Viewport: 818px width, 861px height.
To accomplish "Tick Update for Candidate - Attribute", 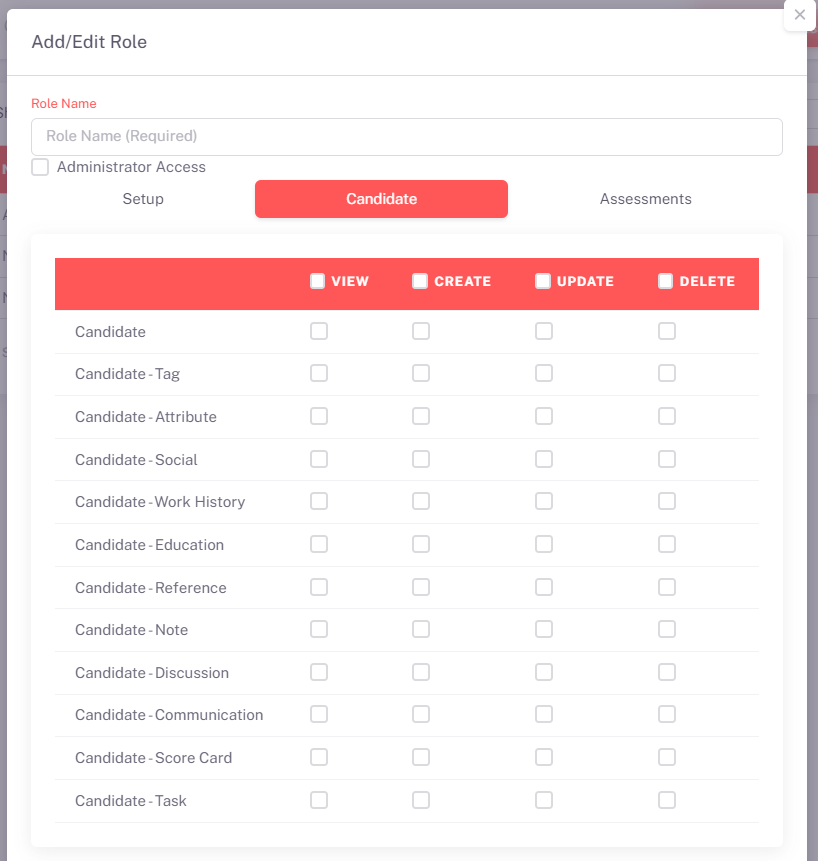I will (544, 416).
